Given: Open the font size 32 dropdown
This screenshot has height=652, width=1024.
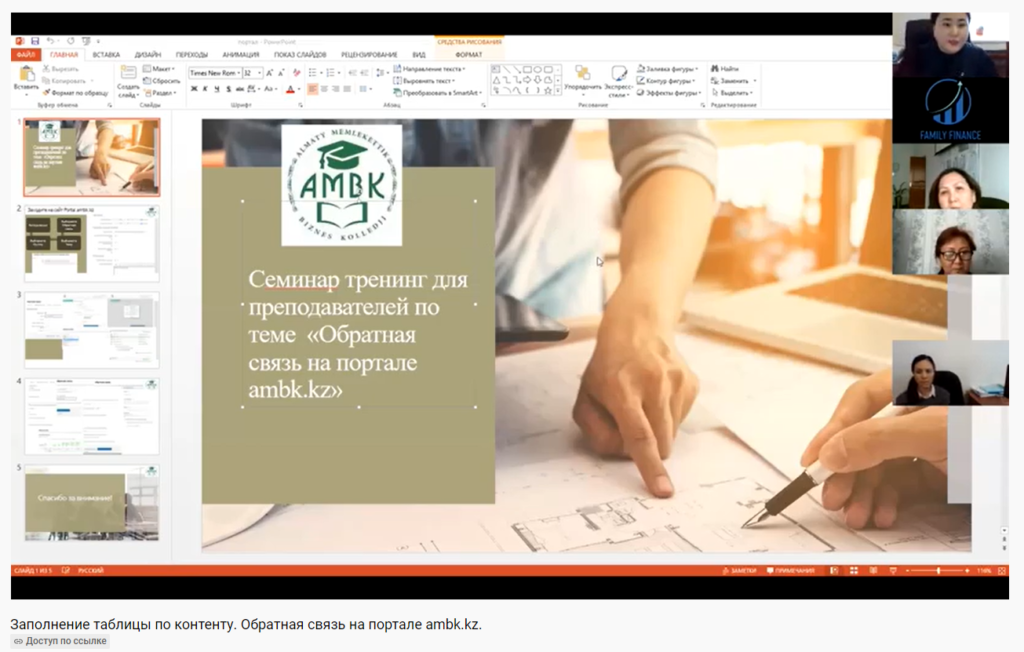Looking at the screenshot, I should pyautogui.click(x=260, y=73).
